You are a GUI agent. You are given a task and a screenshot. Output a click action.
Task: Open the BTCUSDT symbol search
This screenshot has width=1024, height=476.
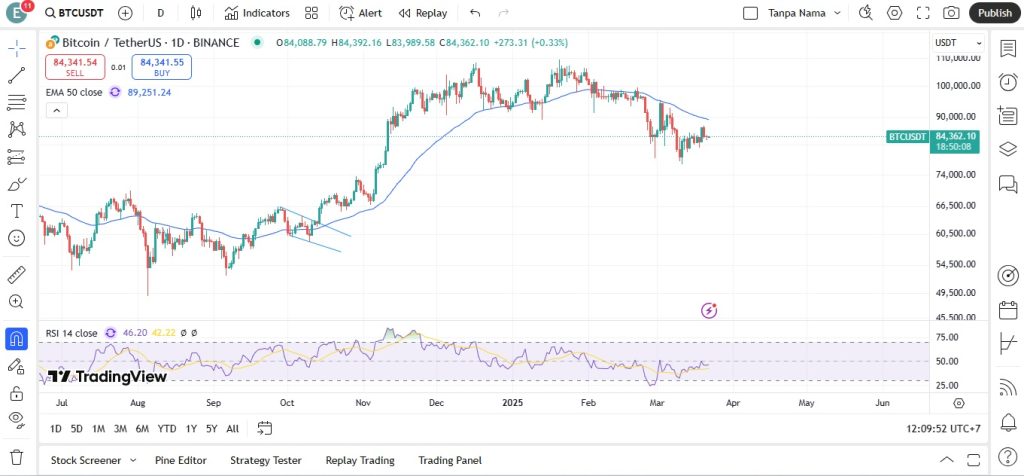pyautogui.click(x=74, y=13)
